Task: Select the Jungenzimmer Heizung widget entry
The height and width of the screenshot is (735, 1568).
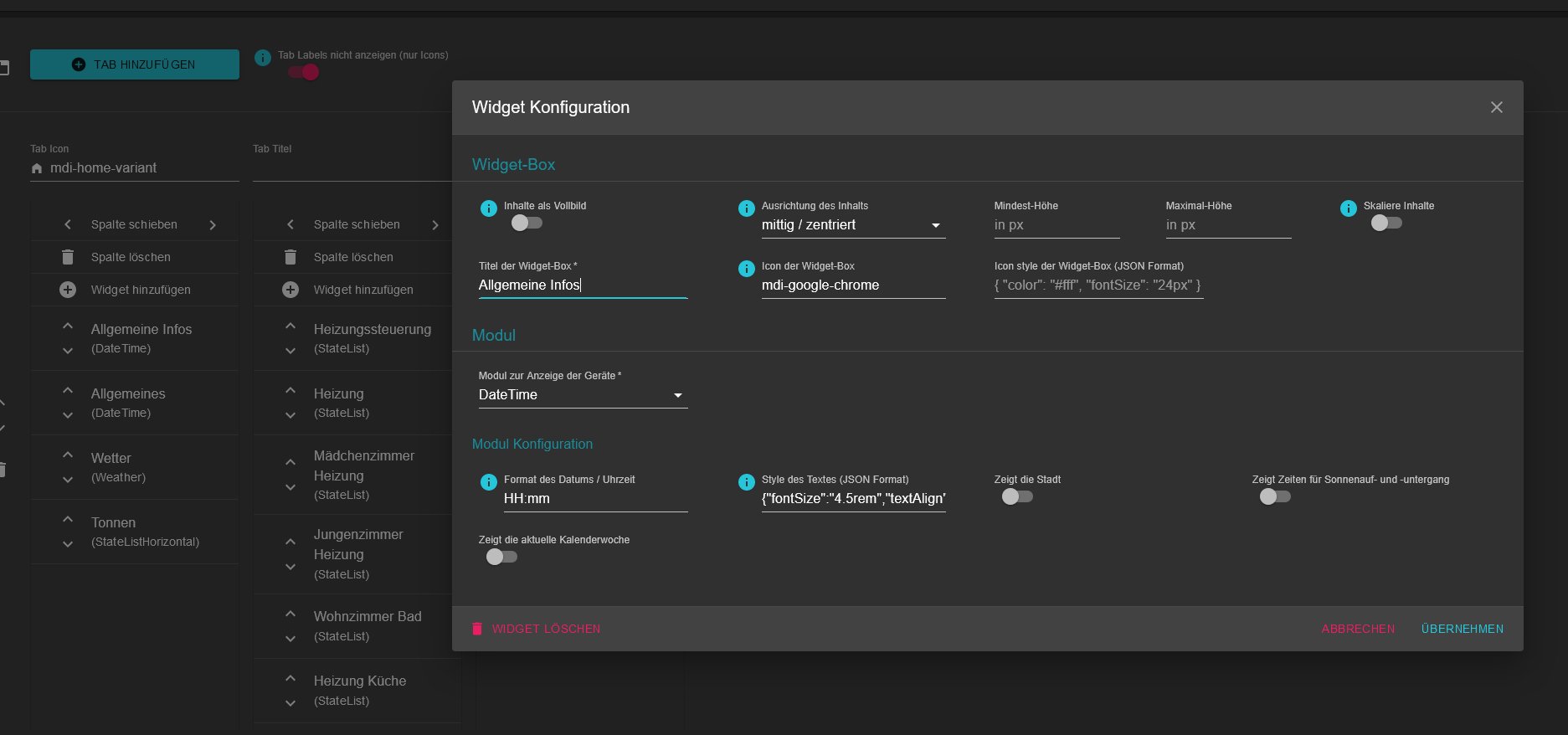Action: (357, 554)
